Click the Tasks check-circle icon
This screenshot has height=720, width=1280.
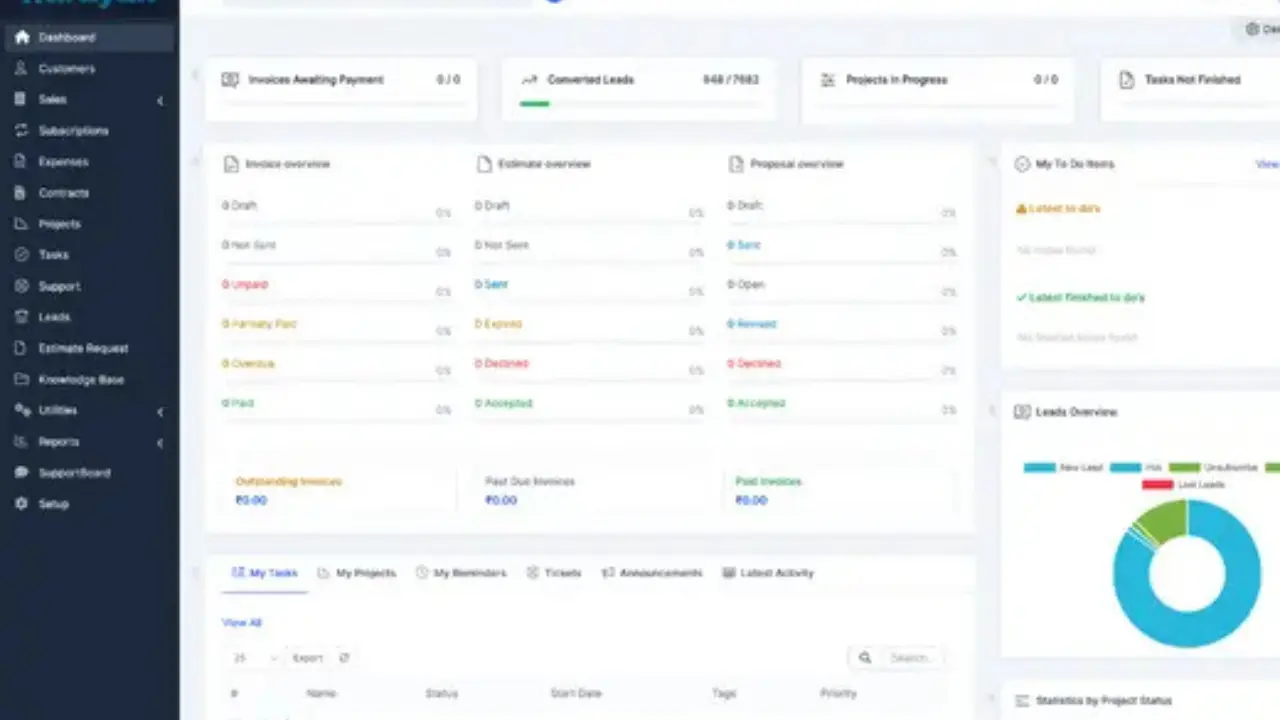[22, 255]
